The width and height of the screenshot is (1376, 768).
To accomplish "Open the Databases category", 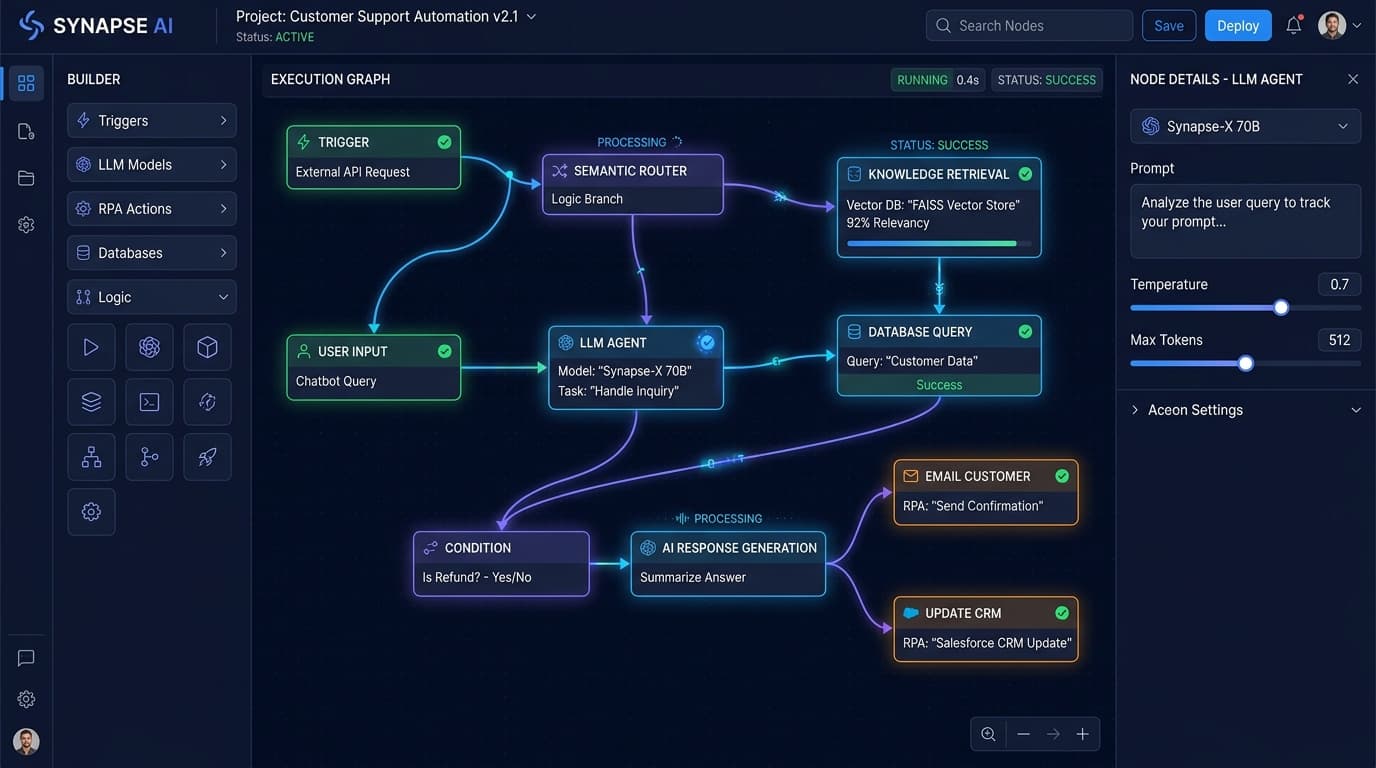I will 152,253.
